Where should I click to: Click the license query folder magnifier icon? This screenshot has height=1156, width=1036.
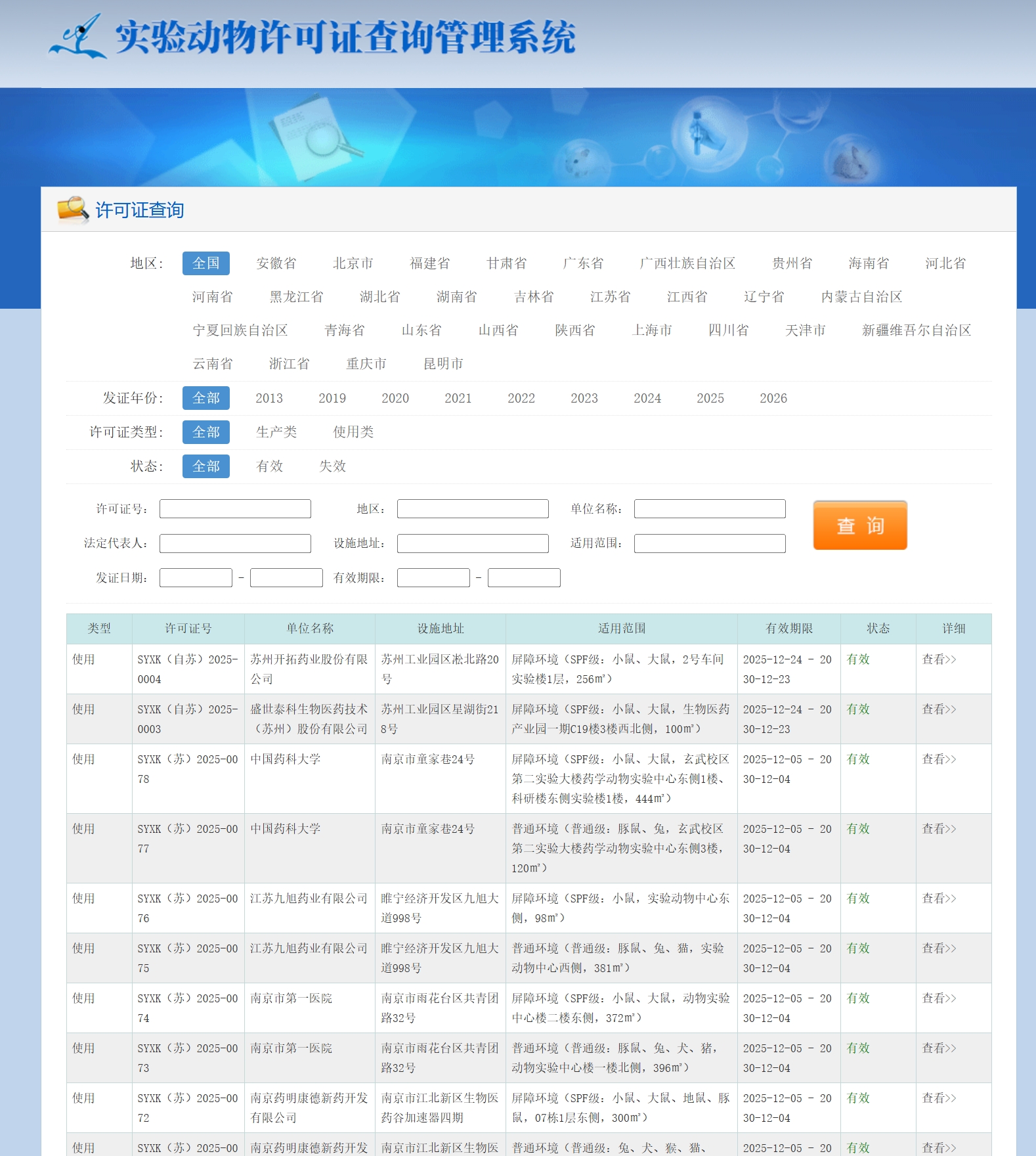click(72, 210)
